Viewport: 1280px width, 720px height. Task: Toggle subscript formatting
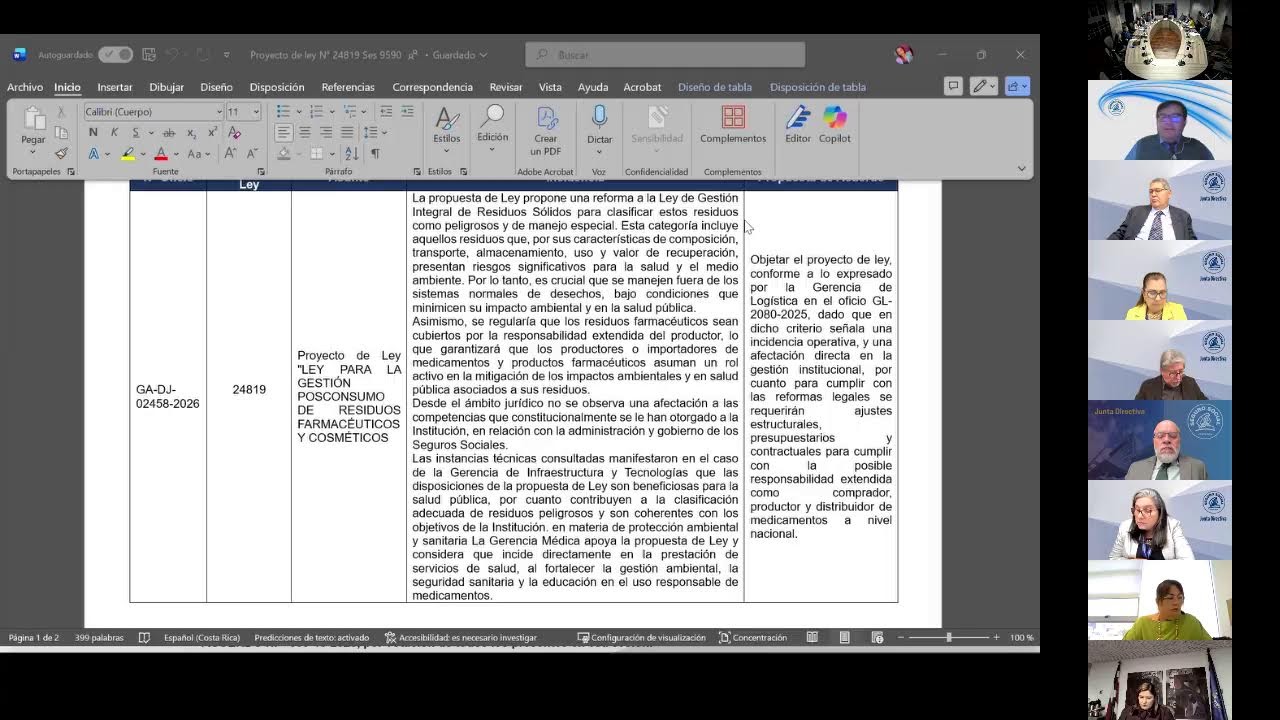pos(191,133)
